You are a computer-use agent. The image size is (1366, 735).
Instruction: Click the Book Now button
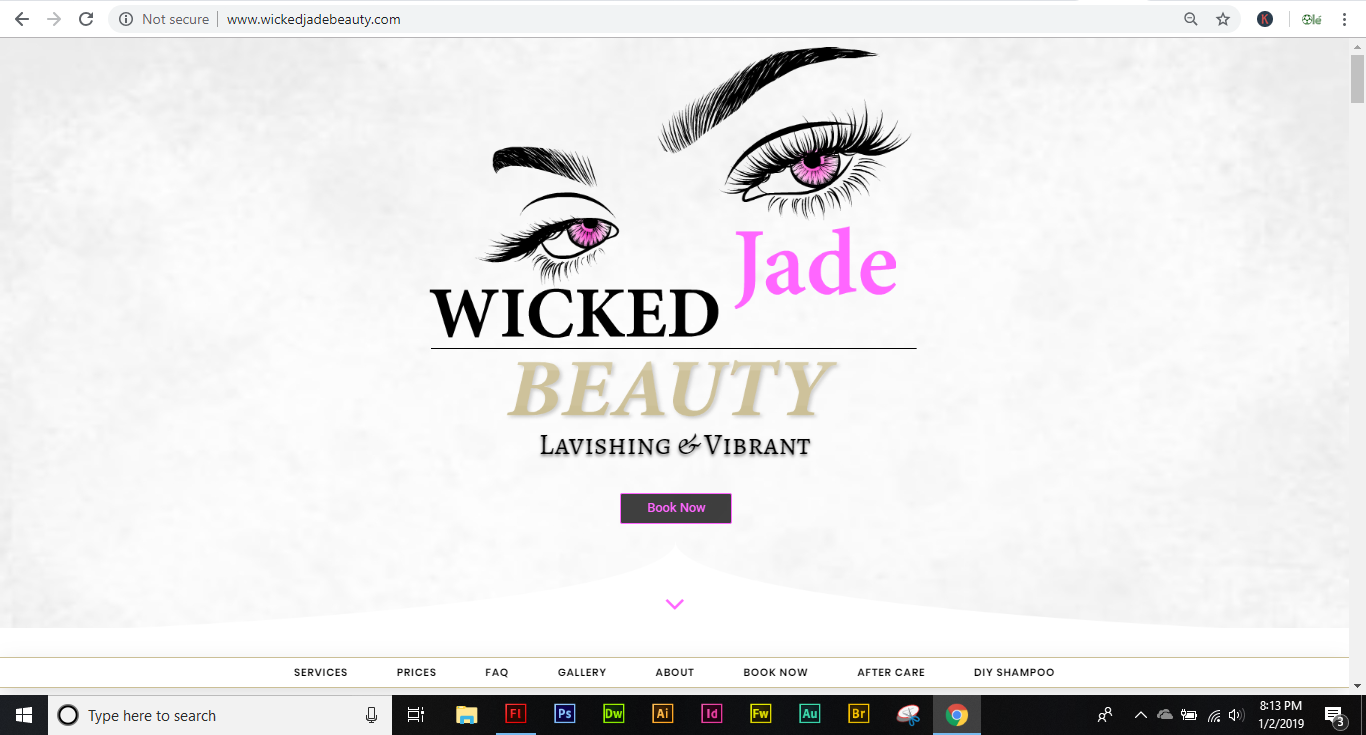676,508
